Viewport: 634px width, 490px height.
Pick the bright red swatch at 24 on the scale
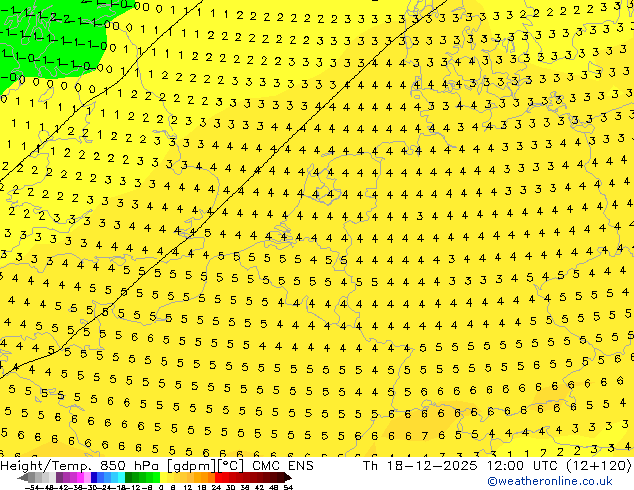coord(218,477)
